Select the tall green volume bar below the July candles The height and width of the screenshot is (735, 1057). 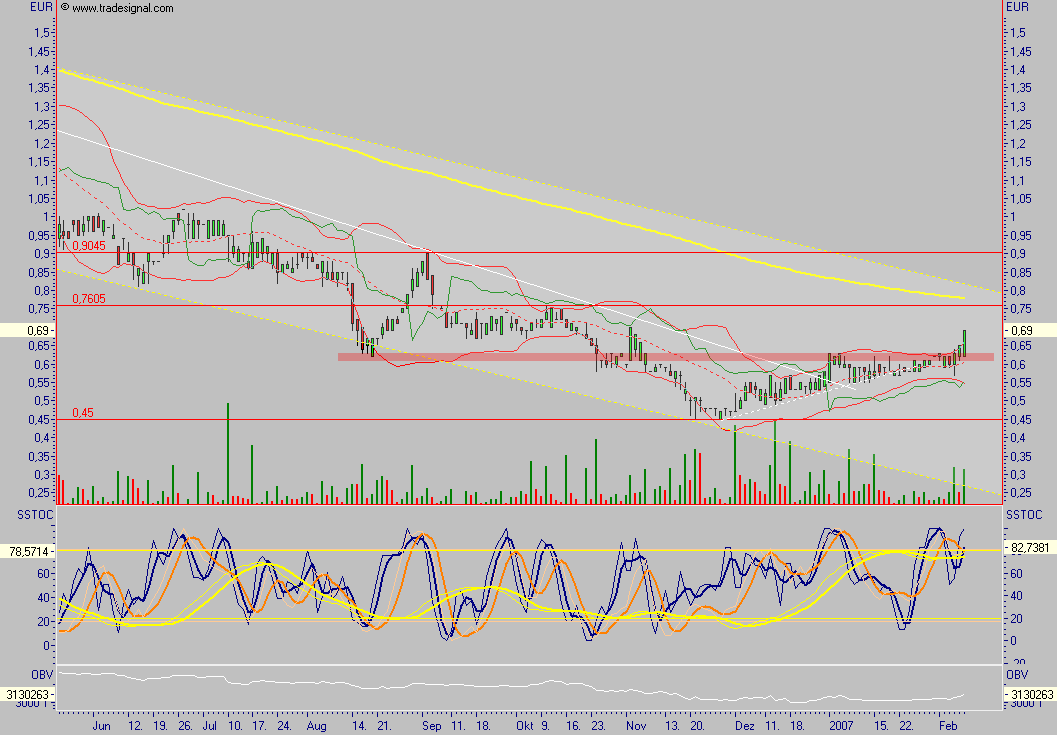pyautogui.click(x=228, y=450)
